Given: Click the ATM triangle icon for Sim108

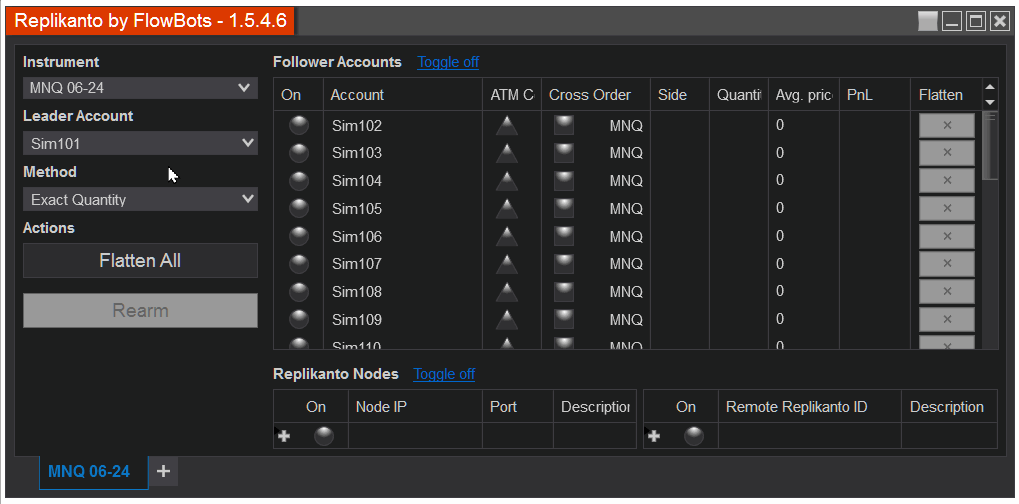Looking at the screenshot, I should click(507, 292).
